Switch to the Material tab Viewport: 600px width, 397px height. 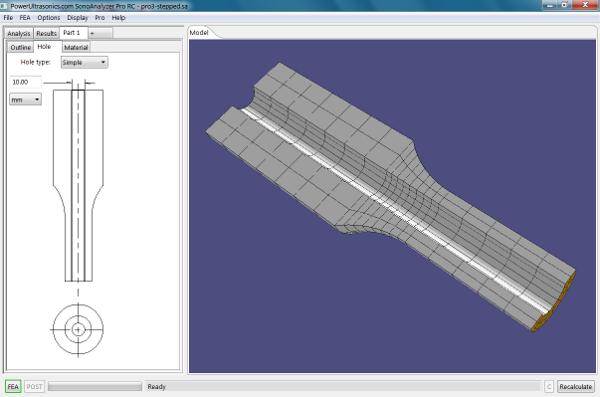click(76, 47)
